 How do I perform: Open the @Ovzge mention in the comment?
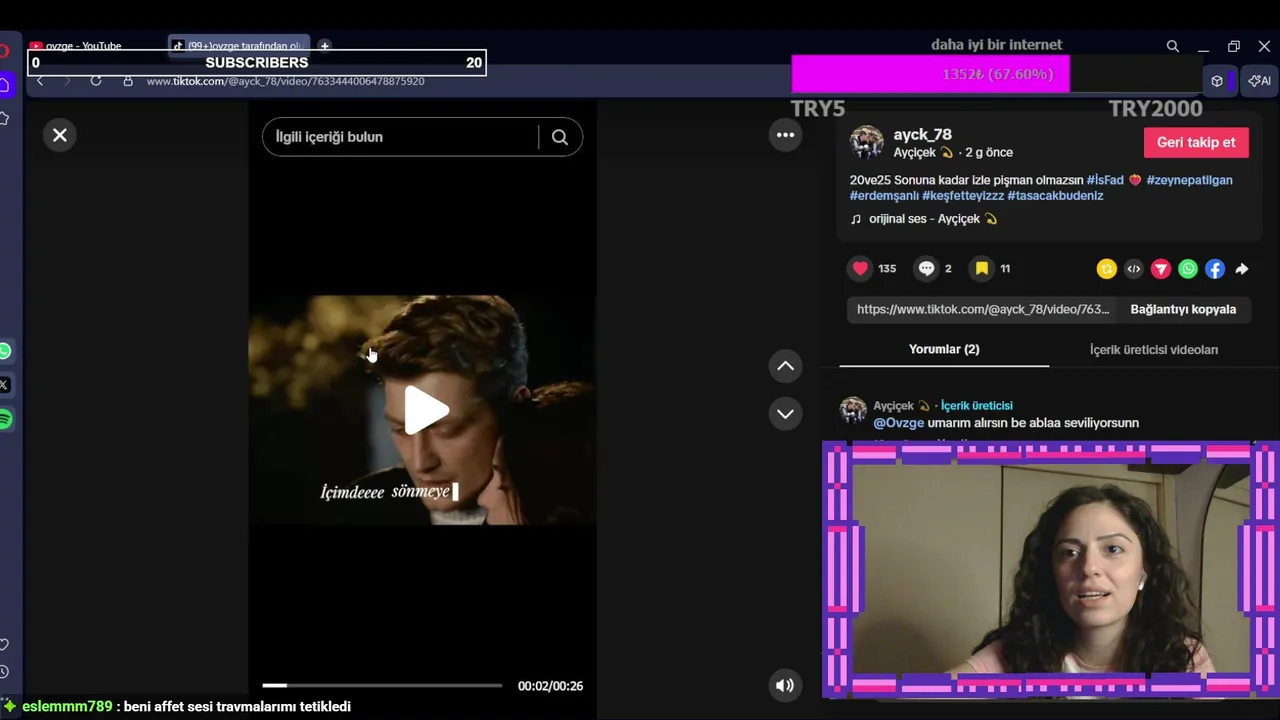coord(898,423)
